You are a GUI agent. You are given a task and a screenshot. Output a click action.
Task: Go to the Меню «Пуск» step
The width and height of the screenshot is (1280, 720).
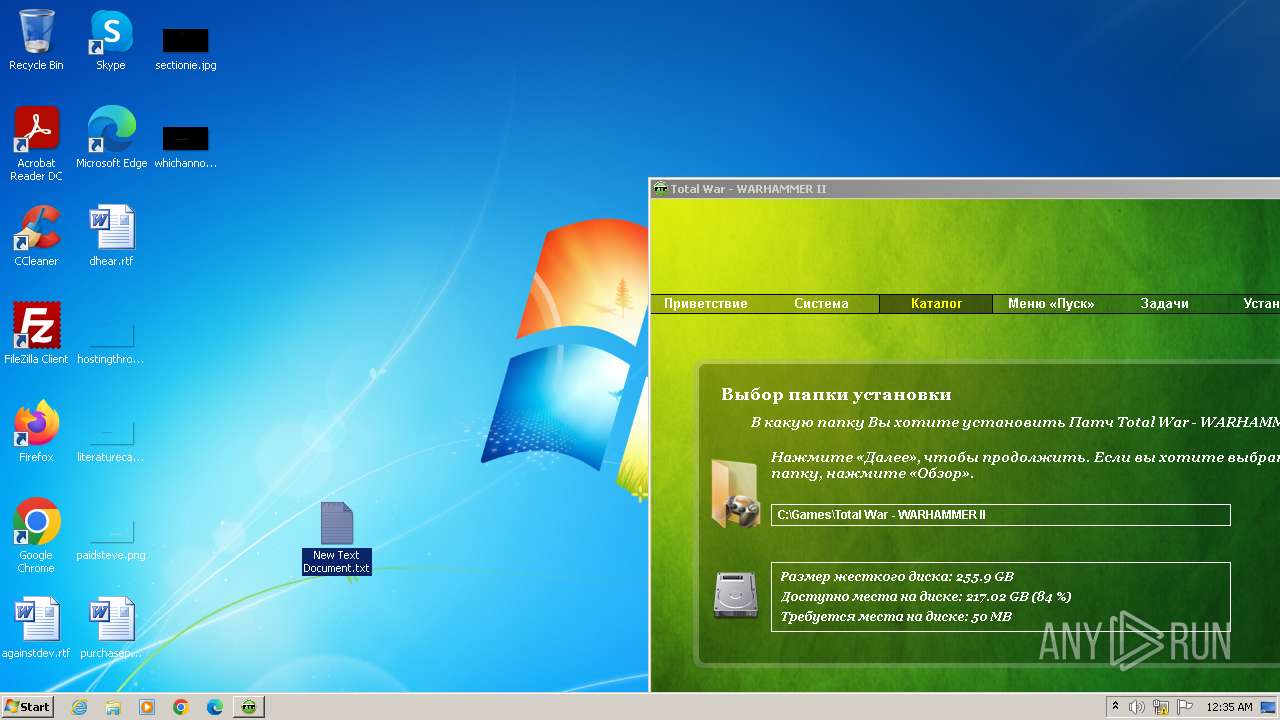[1051, 304]
